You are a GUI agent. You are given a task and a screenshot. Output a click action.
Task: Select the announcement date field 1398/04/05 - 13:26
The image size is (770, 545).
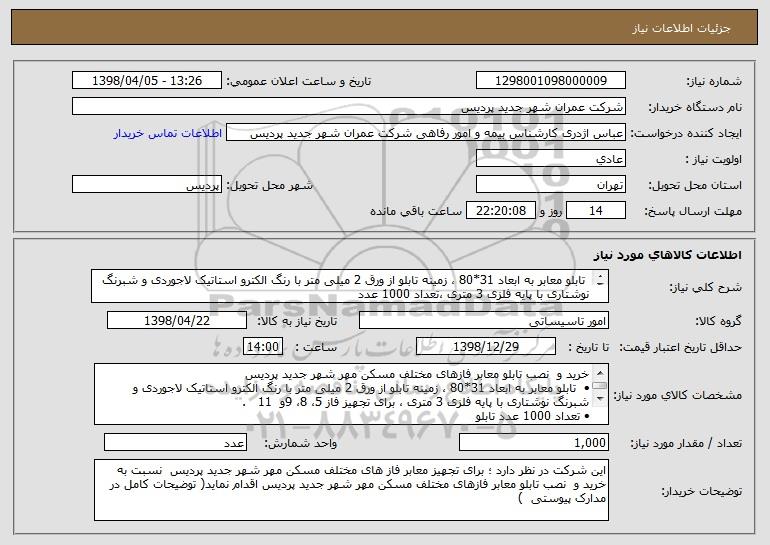point(147,81)
